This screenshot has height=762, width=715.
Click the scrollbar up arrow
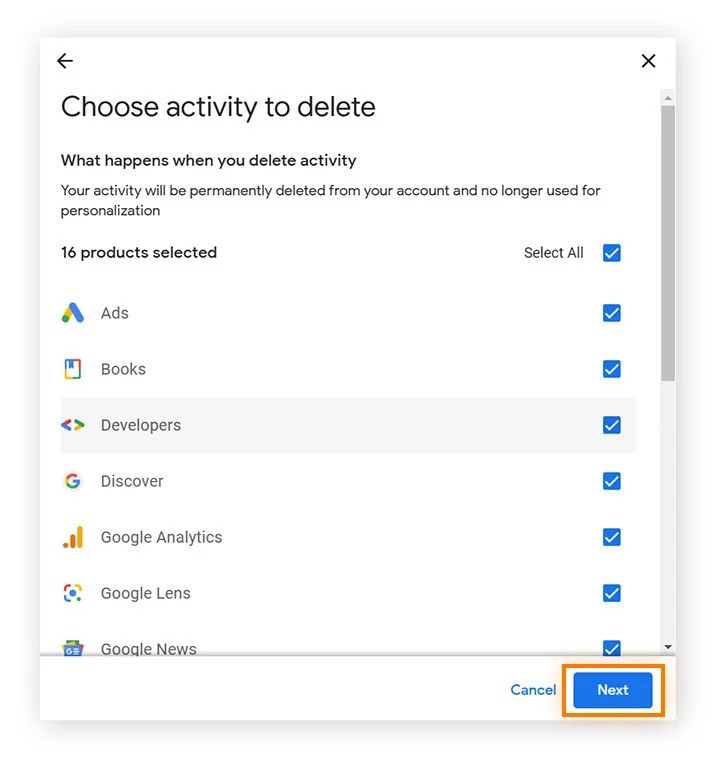(x=668, y=97)
